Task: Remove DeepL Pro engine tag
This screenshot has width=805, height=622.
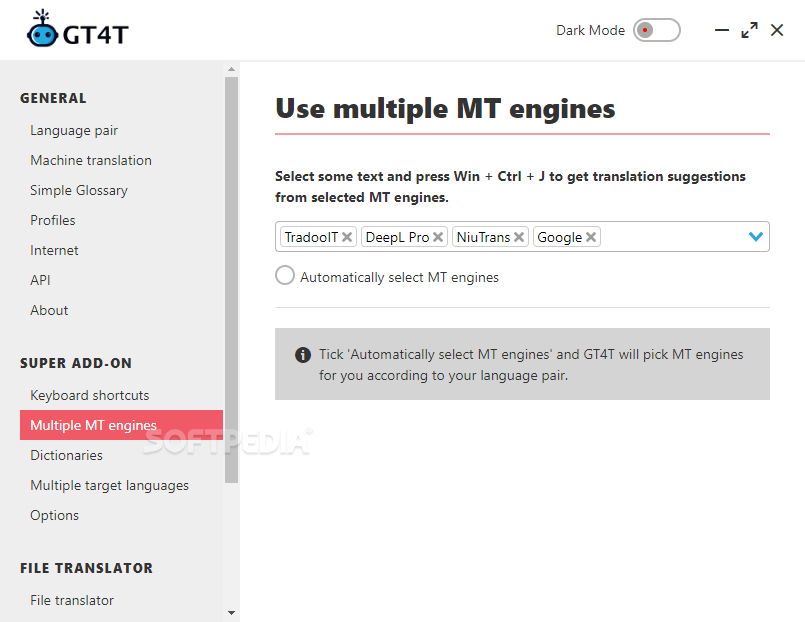Action: (438, 237)
